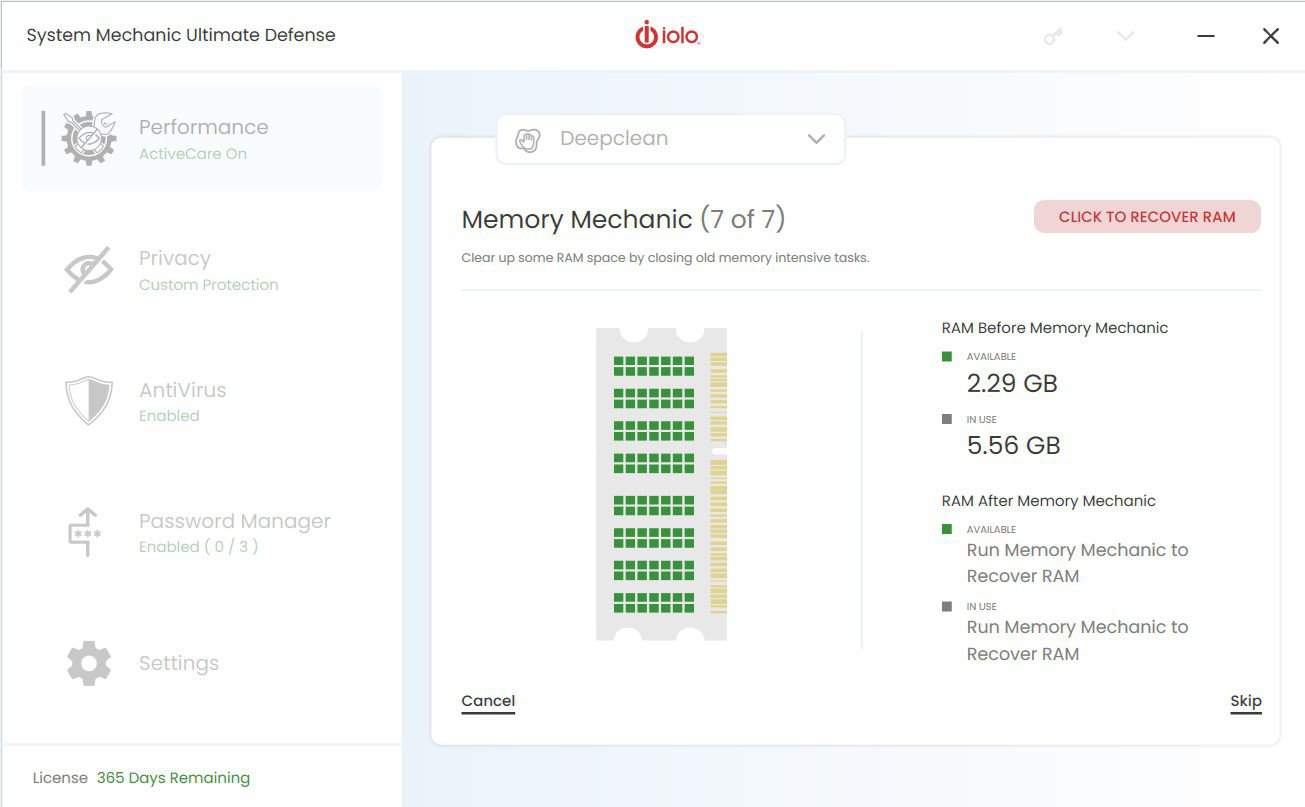Viewport: 1305px width, 807px height.
Task: Expand the Deepclean dropdown arrow
Action: [816, 139]
